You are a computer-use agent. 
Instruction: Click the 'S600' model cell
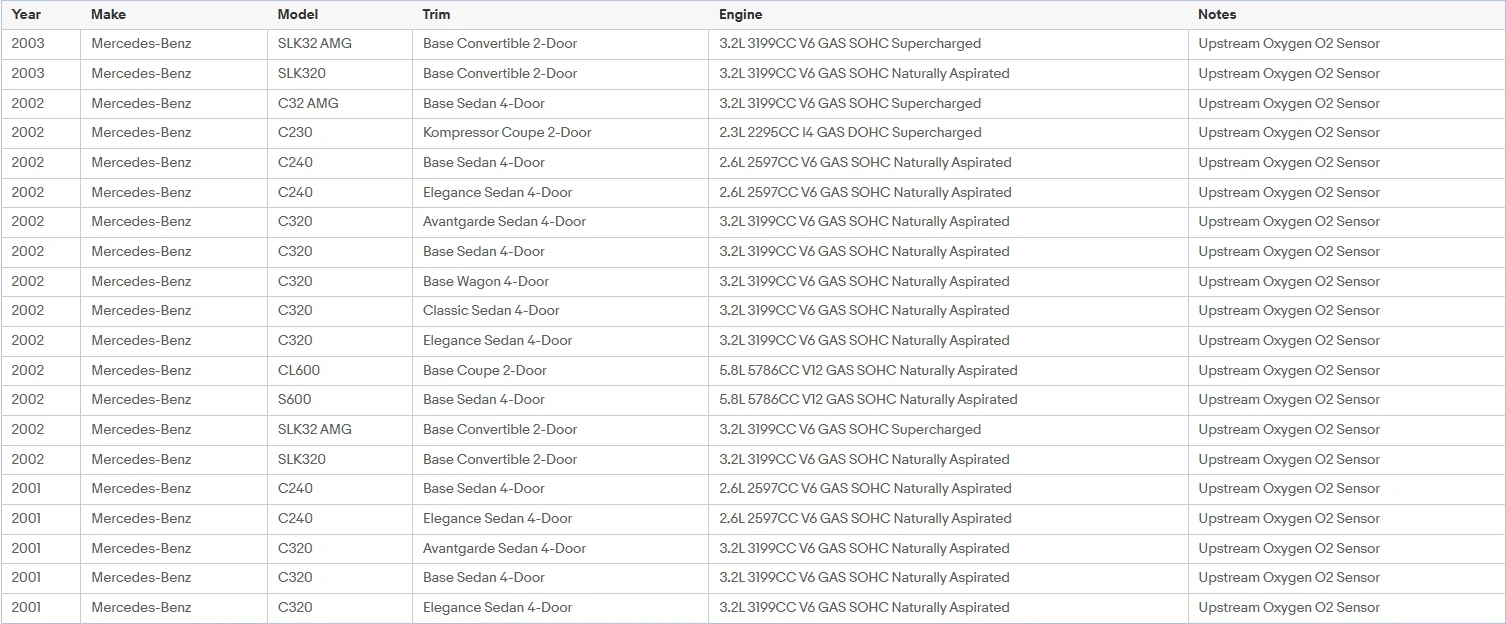(x=294, y=400)
